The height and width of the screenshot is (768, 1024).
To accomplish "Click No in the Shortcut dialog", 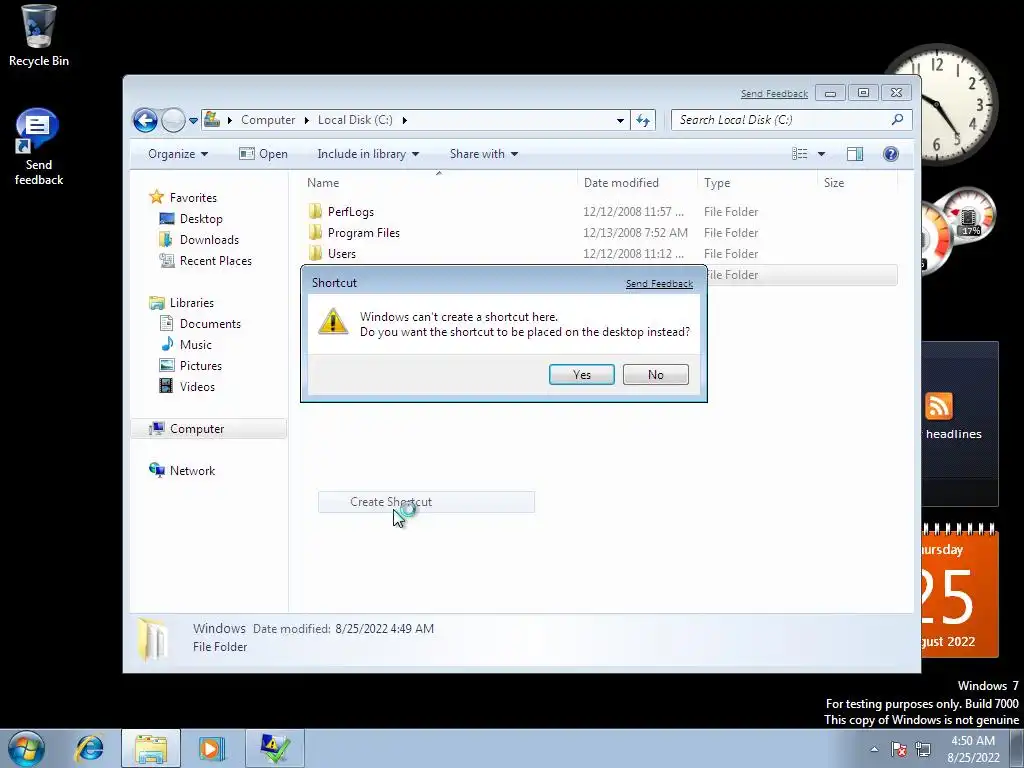I will [x=656, y=375].
